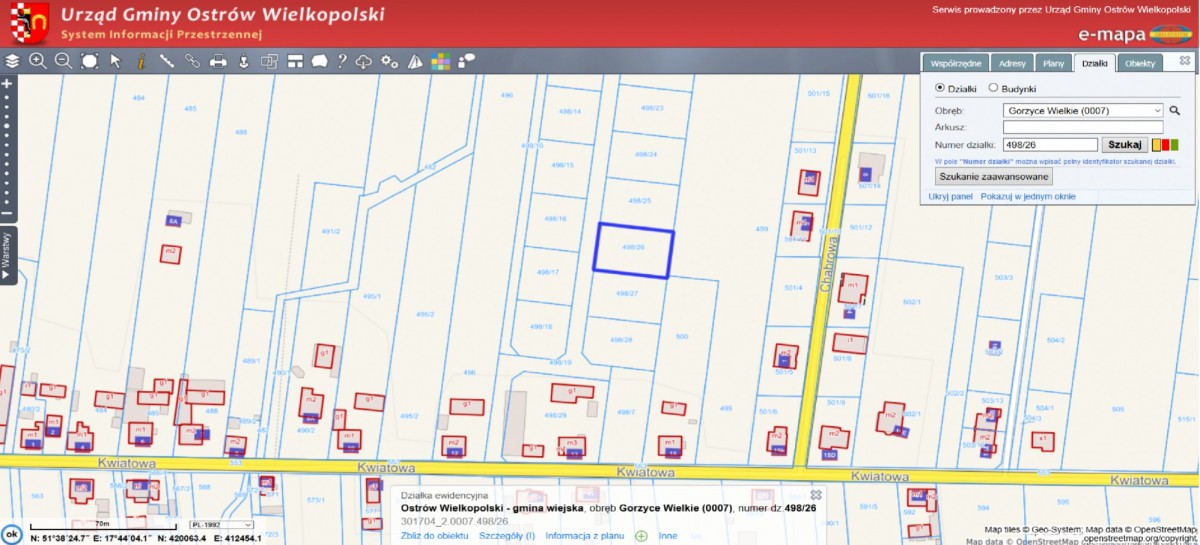Viewport: 1200px width, 545px height.
Task: Click the Ukryj panel link
Action: 950,197
